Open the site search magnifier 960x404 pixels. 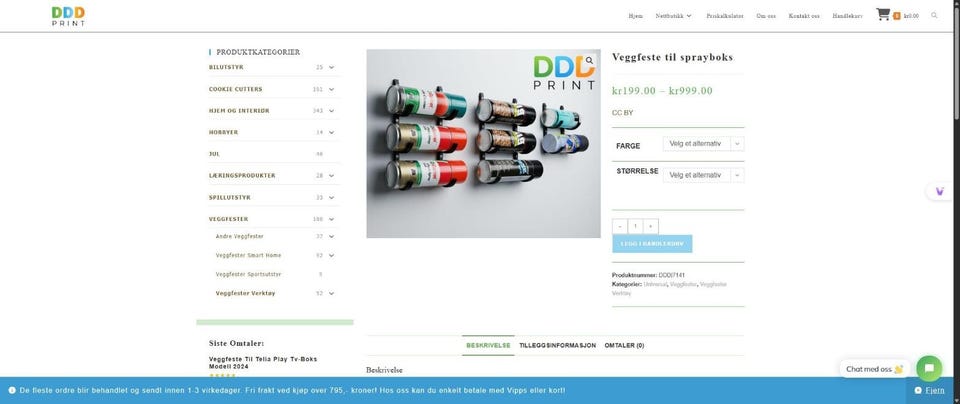(934, 15)
